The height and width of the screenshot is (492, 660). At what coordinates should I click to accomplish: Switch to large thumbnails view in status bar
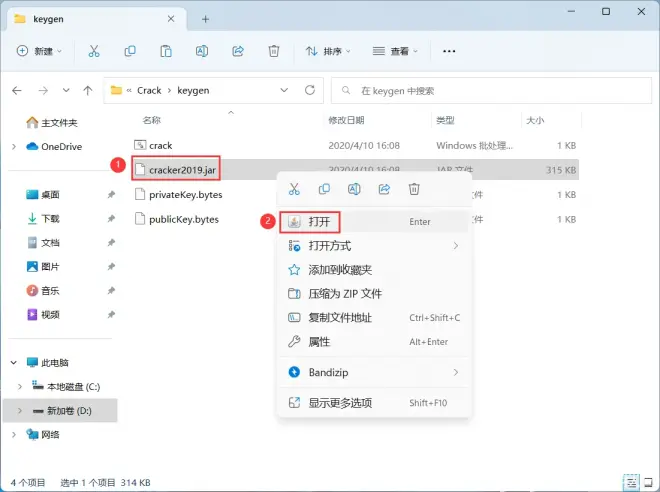(649, 482)
